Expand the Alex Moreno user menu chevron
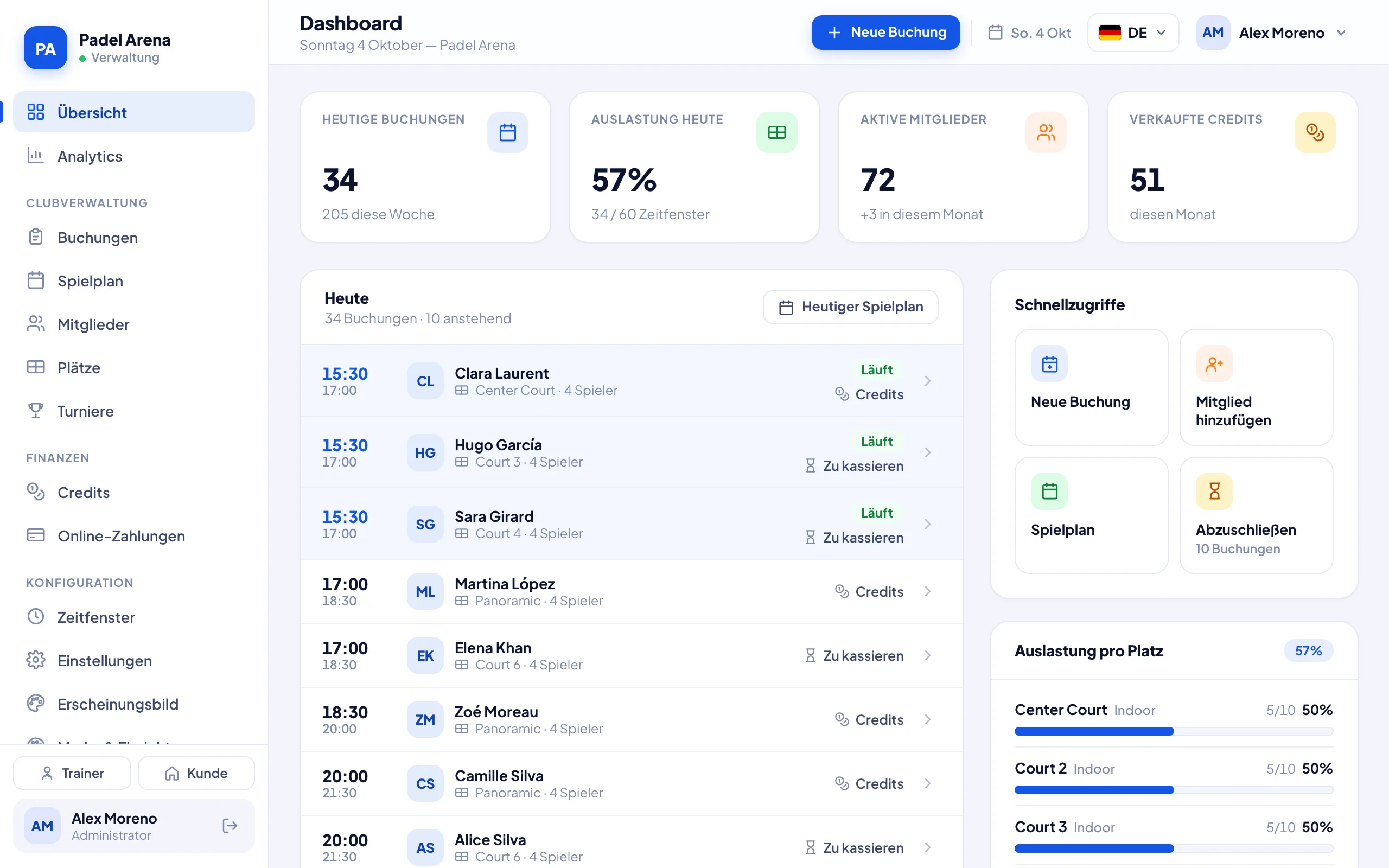 click(1341, 33)
